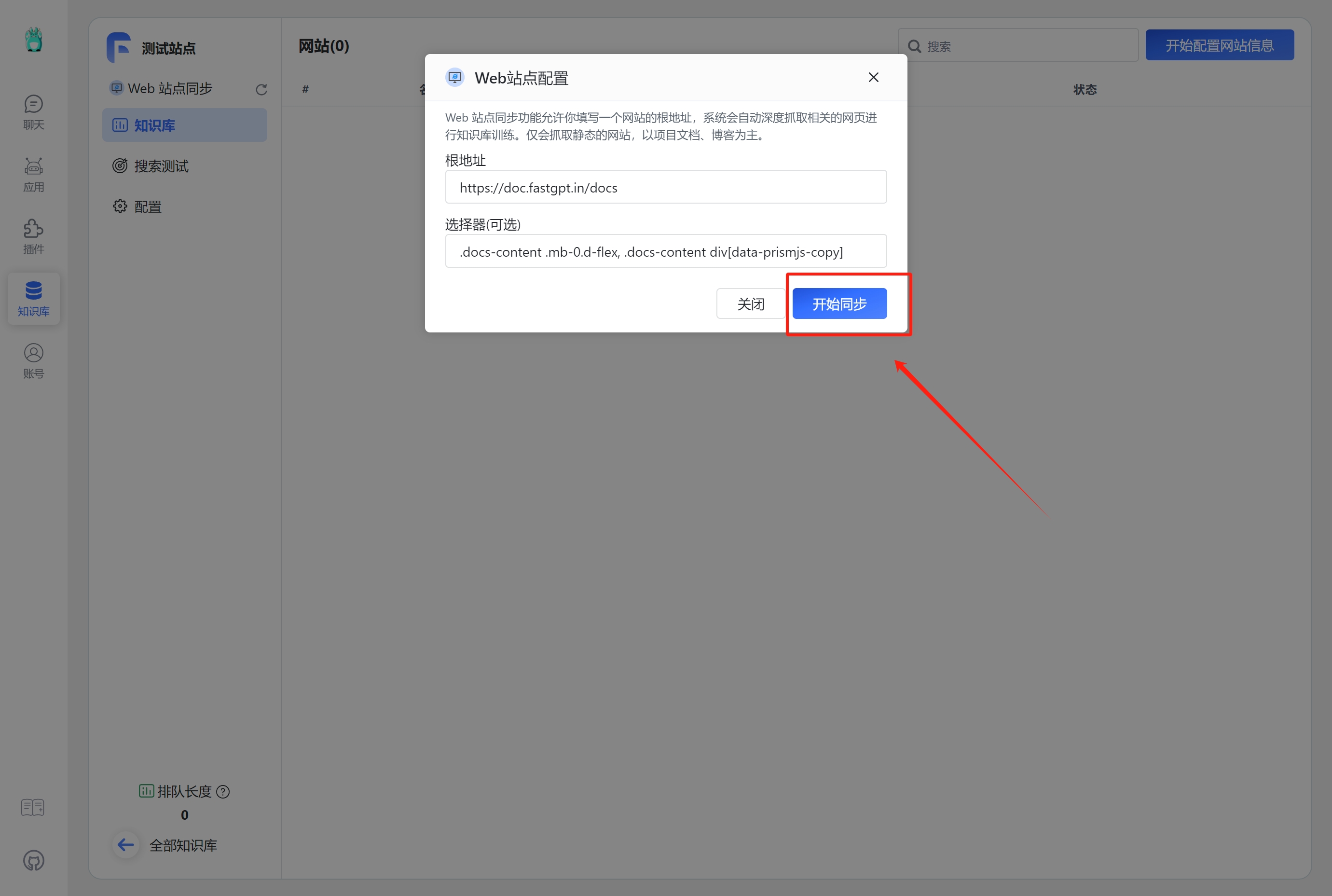Viewport: 1332px width, 896px height.
Task: Click the 开始同步 button
Action: click(839, 303)
